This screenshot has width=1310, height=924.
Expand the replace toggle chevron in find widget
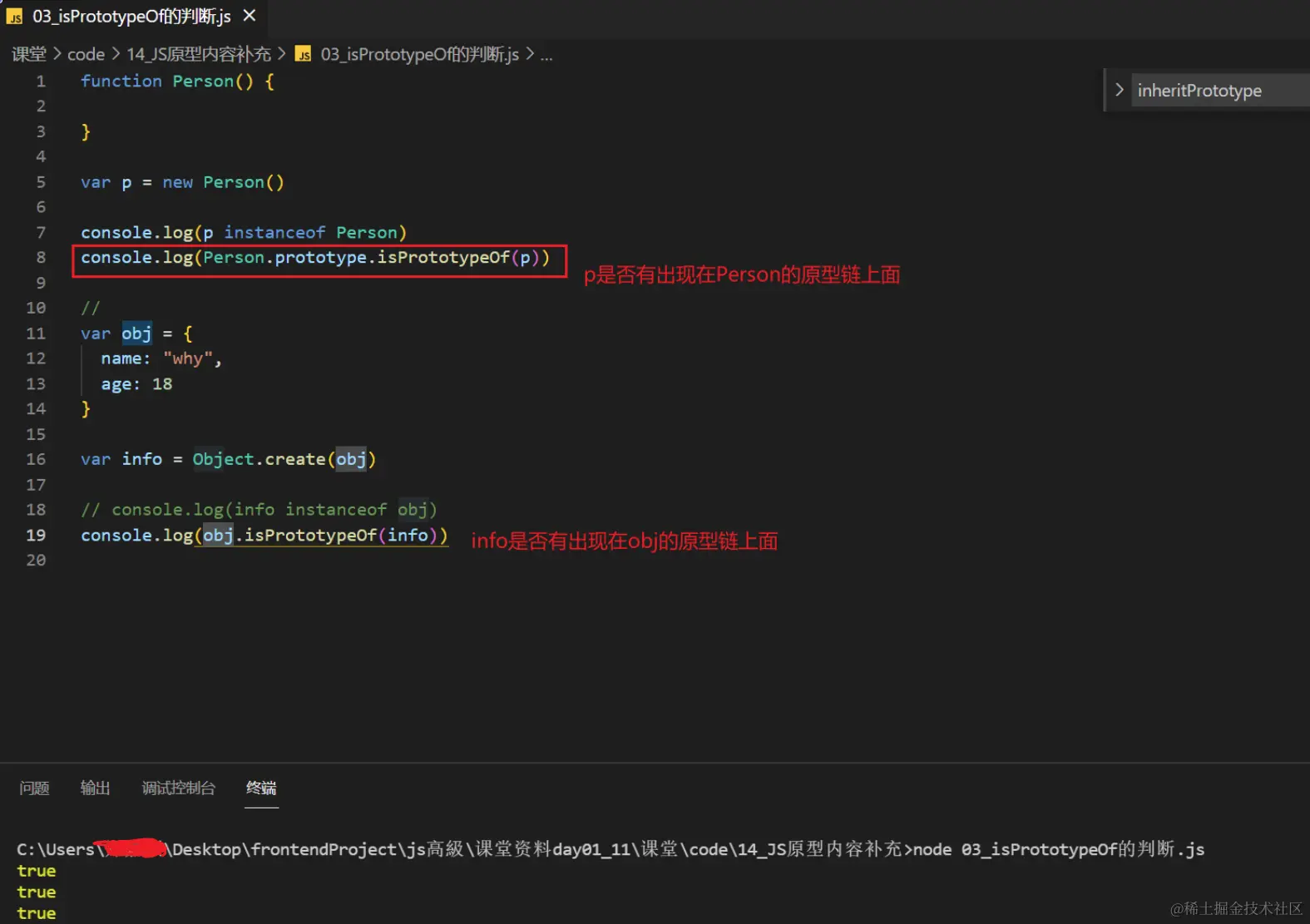(x=1119, y=90)
